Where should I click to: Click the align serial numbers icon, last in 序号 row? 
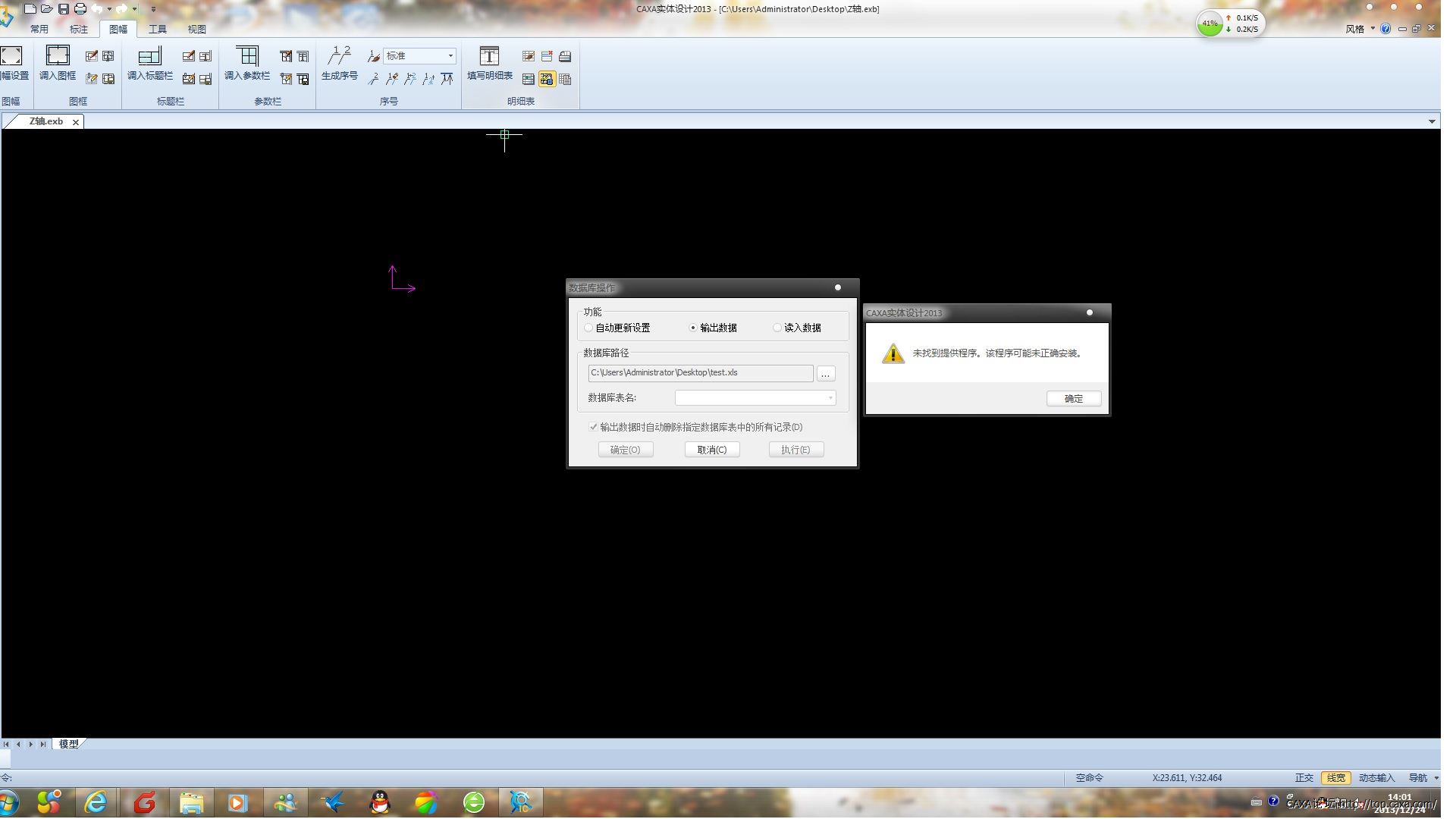tap(447, 79)
